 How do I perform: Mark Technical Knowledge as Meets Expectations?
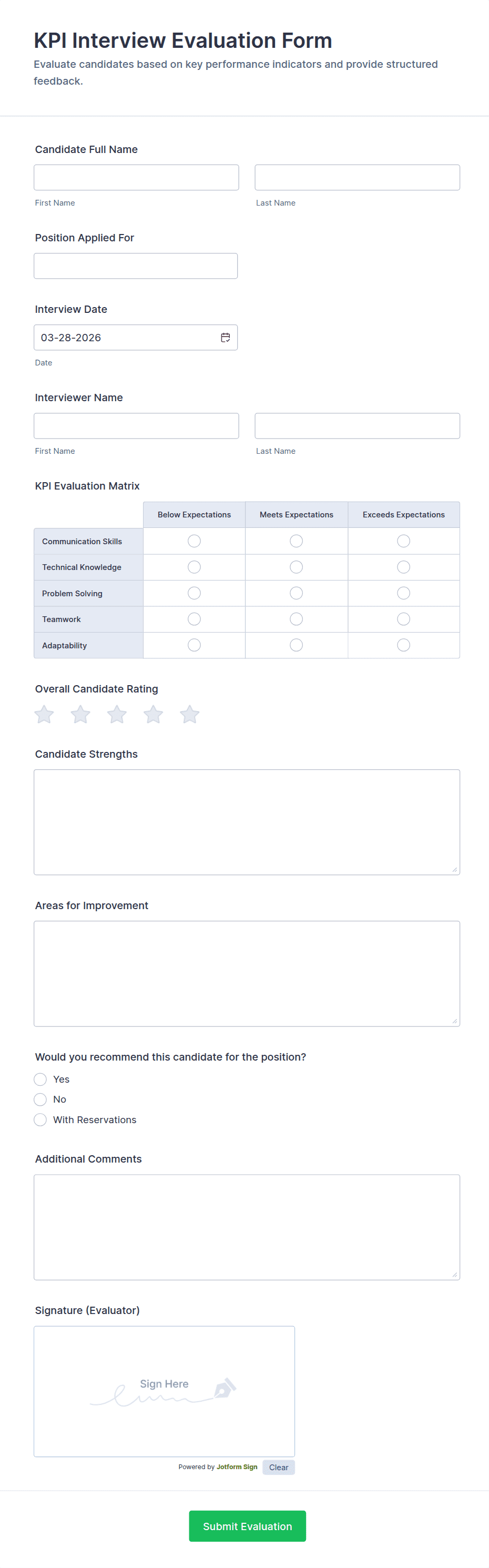(297, 567)
